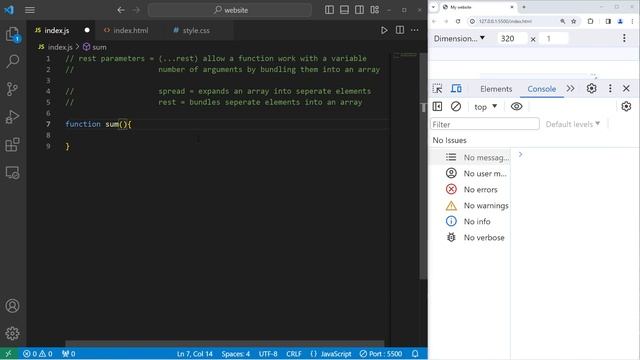Open the remote window status bar indicator
Image resolution: width=640 pixels, height=360 pixels.
tap(9, 354)
